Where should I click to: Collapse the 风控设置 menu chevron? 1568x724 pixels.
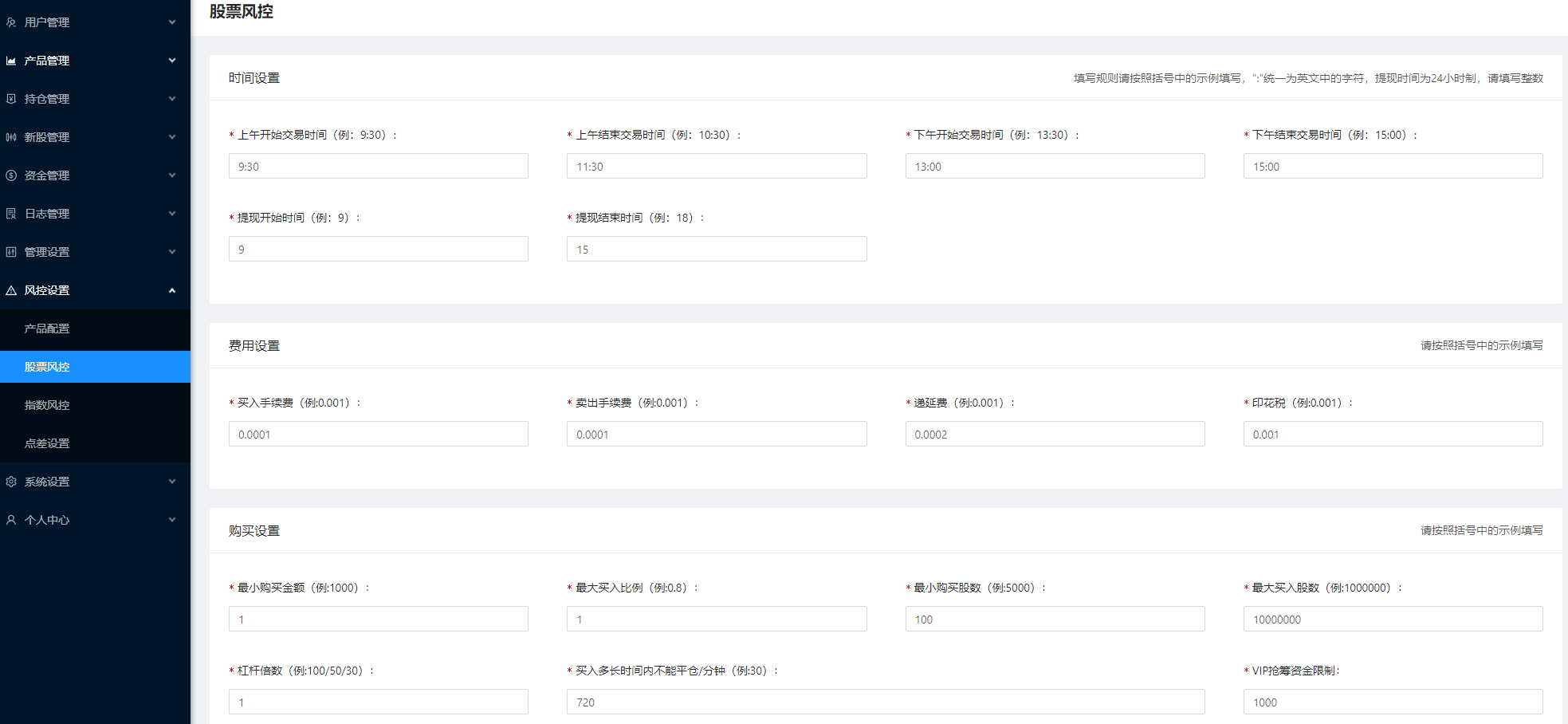coord(172,290)
